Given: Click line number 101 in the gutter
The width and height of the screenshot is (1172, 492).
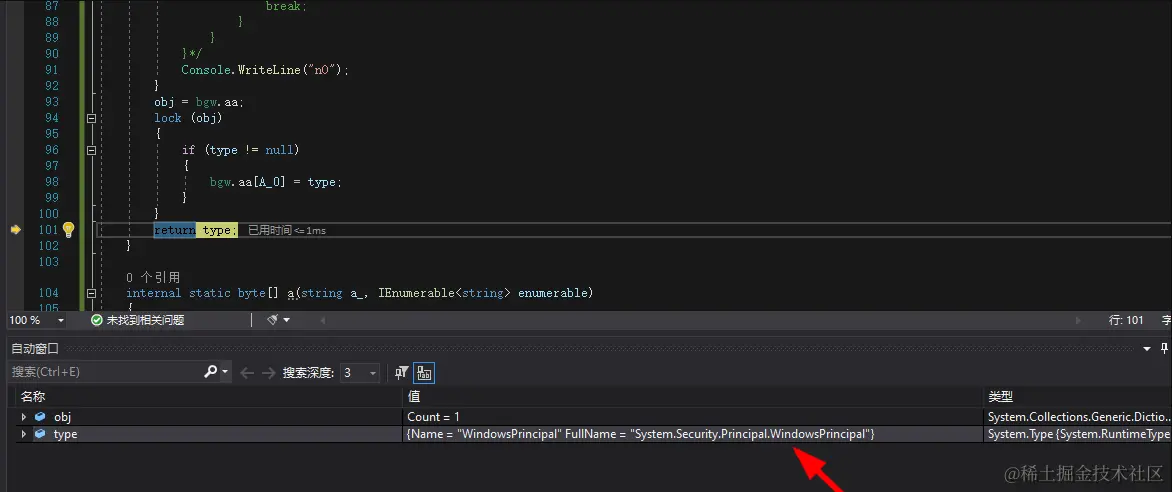Looking at the screenshot, I should pos(48,230).
